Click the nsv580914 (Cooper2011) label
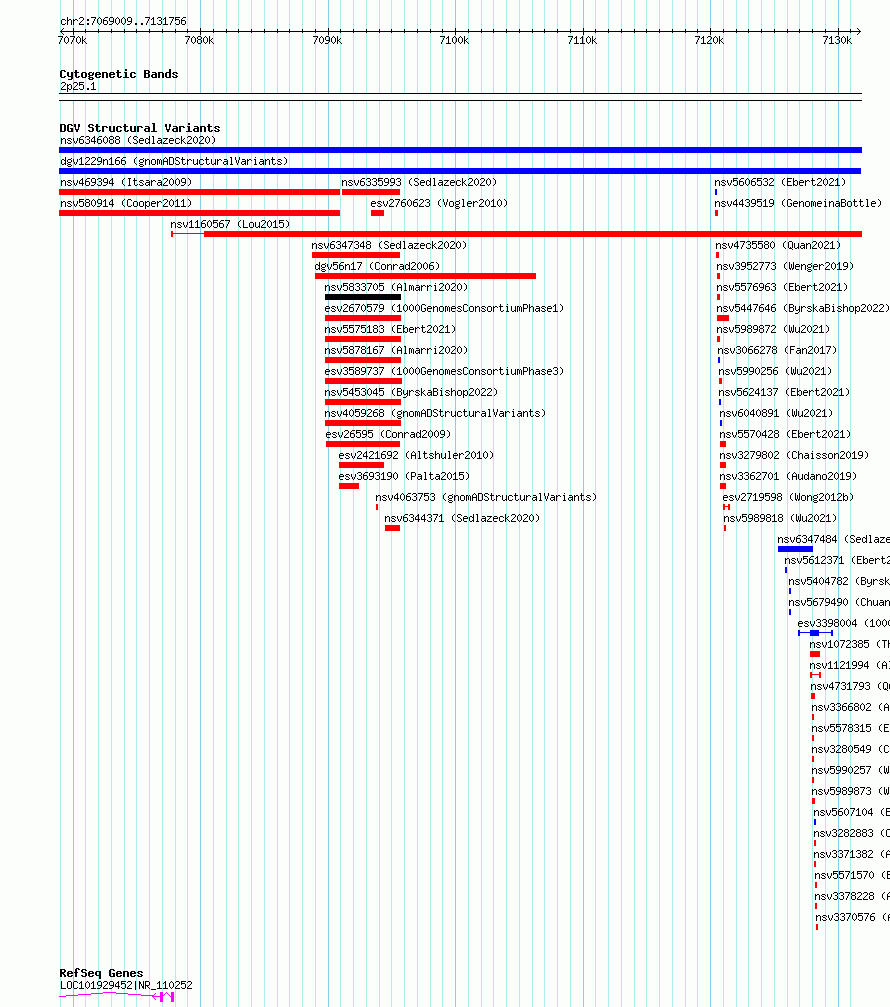Viewport: 890px width, 1007px height. coord(126,204)
